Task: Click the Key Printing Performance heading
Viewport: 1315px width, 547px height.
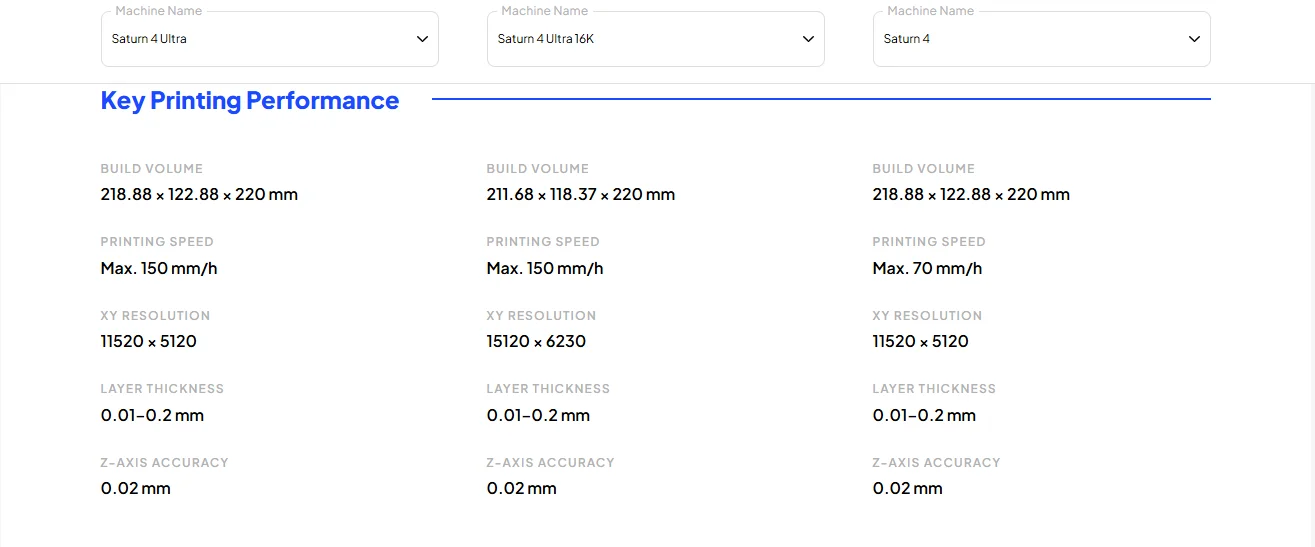Action: point(250,101)
